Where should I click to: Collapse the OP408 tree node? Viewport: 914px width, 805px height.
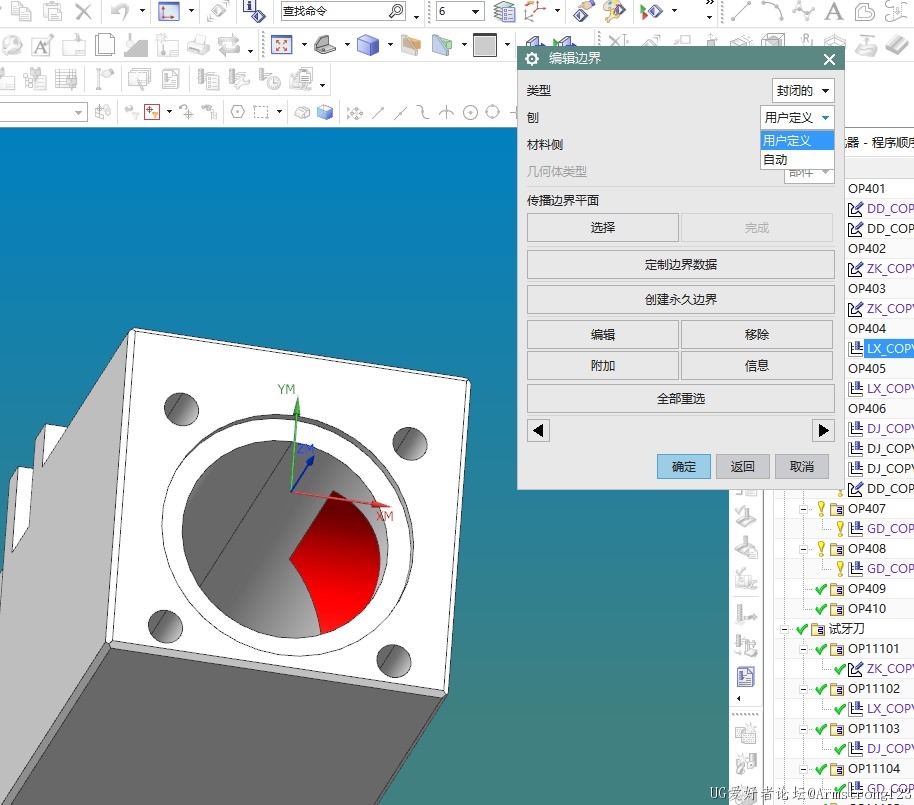(x=803, y=549)
